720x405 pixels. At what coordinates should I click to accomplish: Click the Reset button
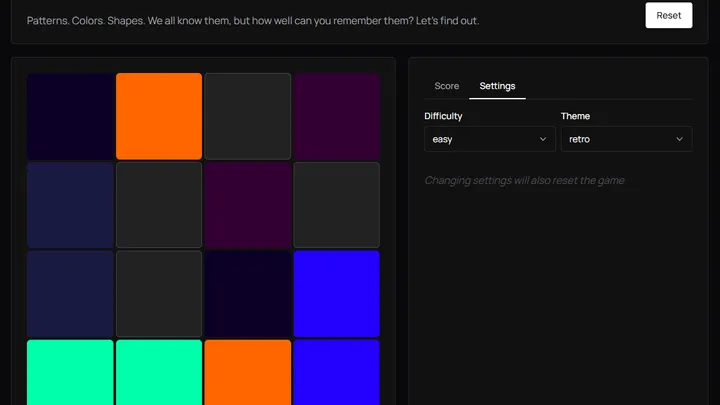pyautogui.click(x=668, y=15)
